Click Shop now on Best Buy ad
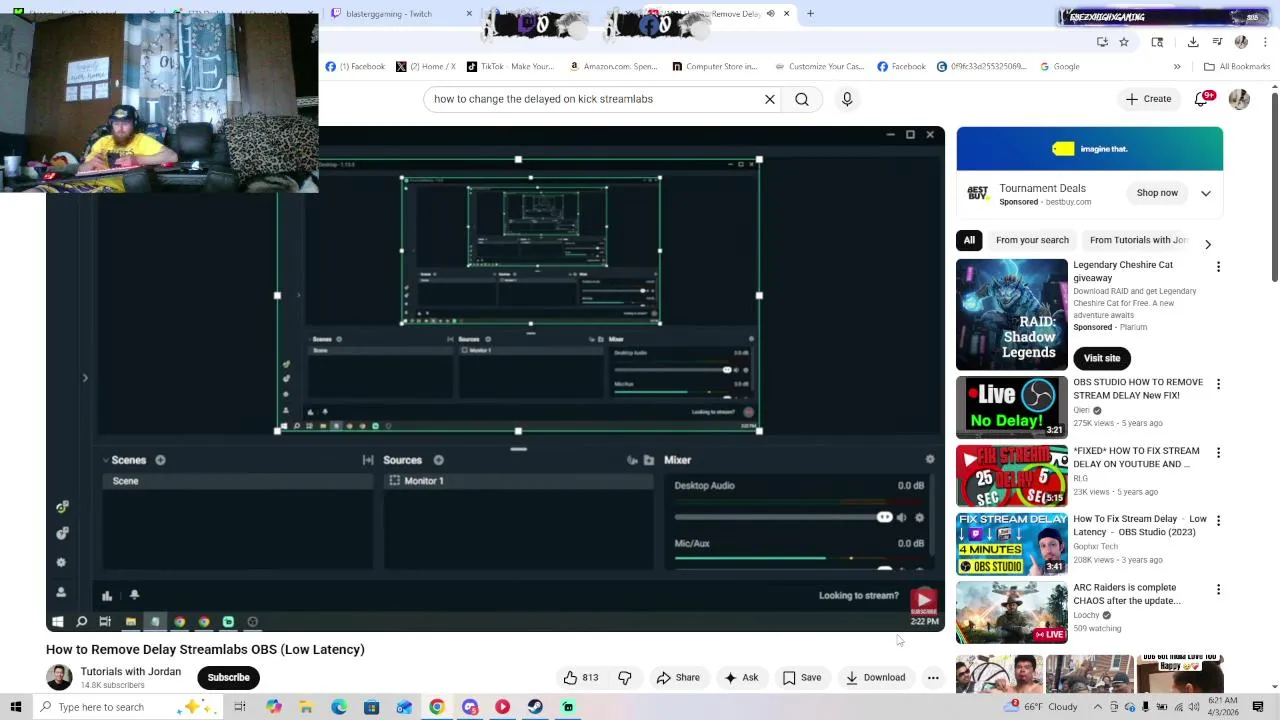This screenshot has height=720, width=1280. [1157, 193]
